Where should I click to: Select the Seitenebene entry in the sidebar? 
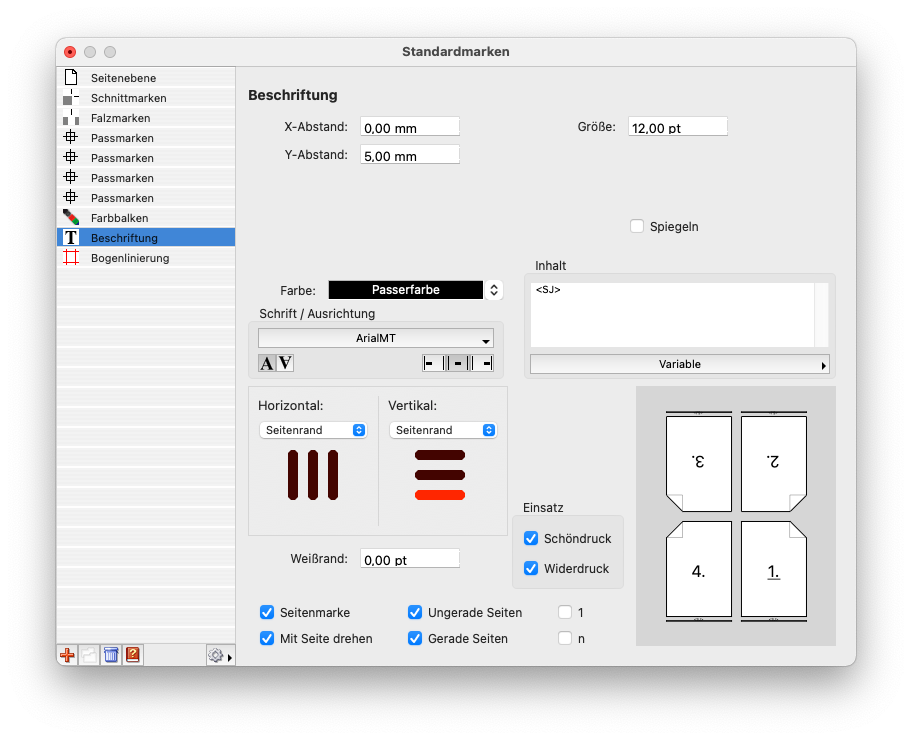click(x=146, y=77)
